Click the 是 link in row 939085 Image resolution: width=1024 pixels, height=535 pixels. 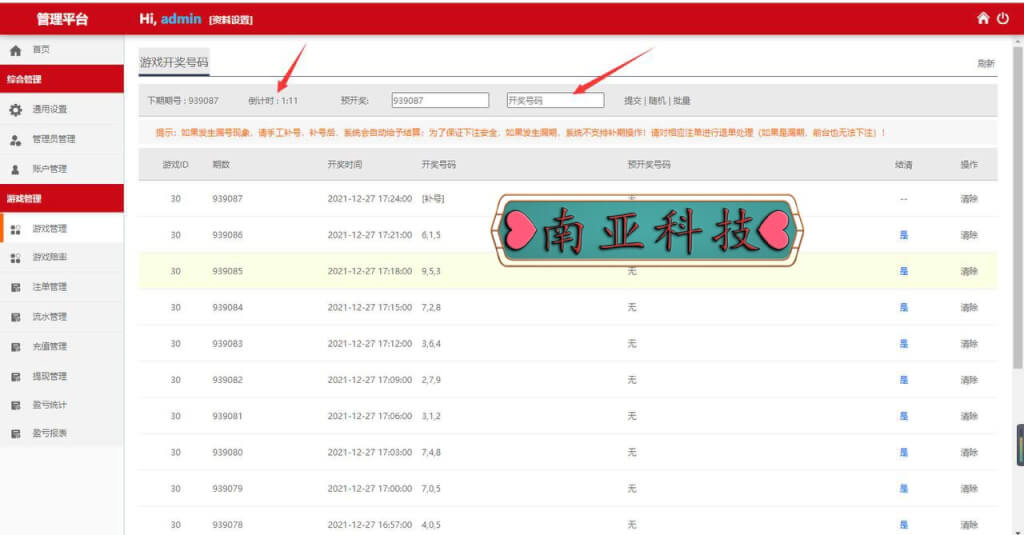tap(904, 271)
